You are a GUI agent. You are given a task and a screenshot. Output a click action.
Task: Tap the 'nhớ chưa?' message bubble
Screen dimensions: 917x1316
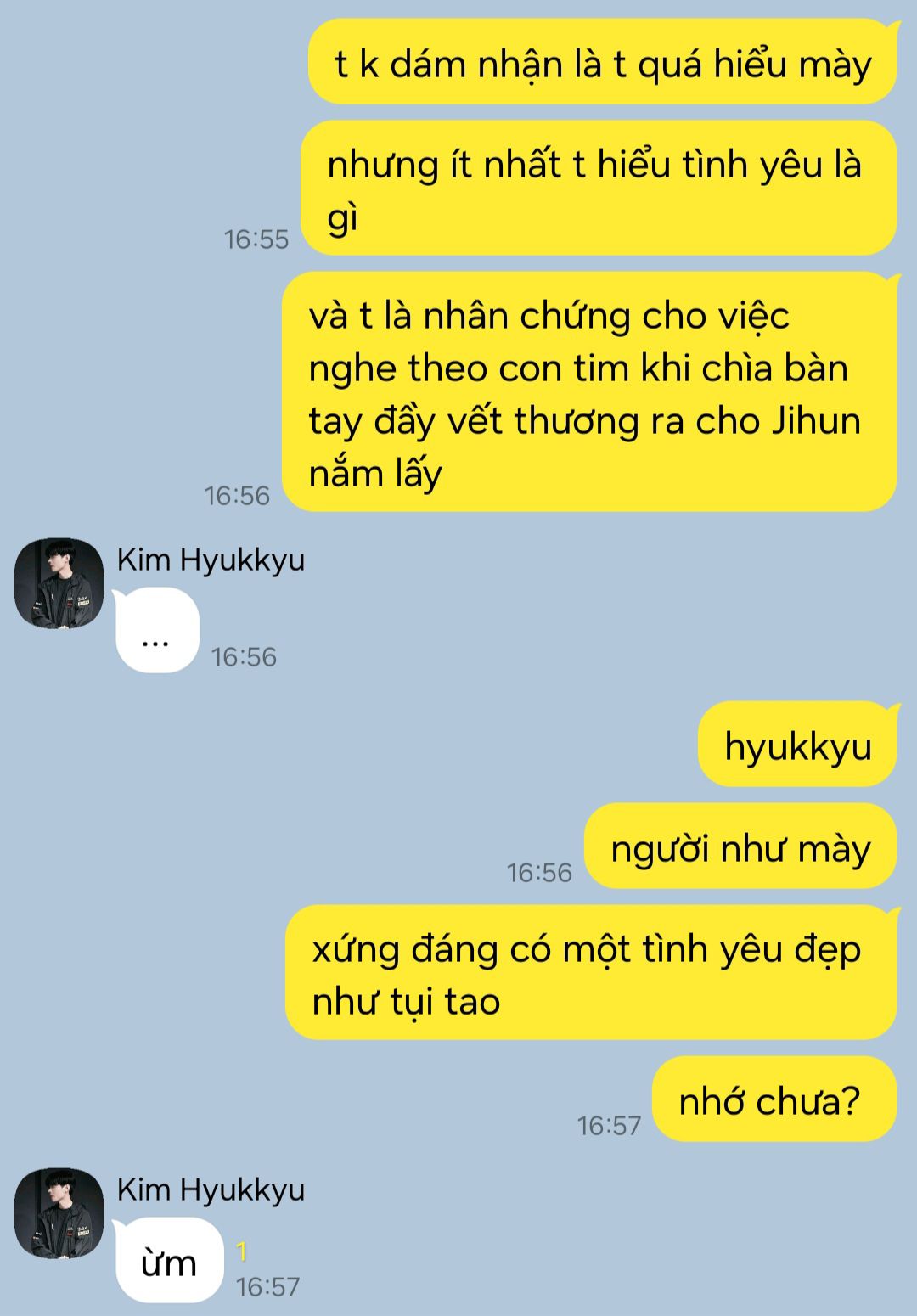(x=774, y=1099)
